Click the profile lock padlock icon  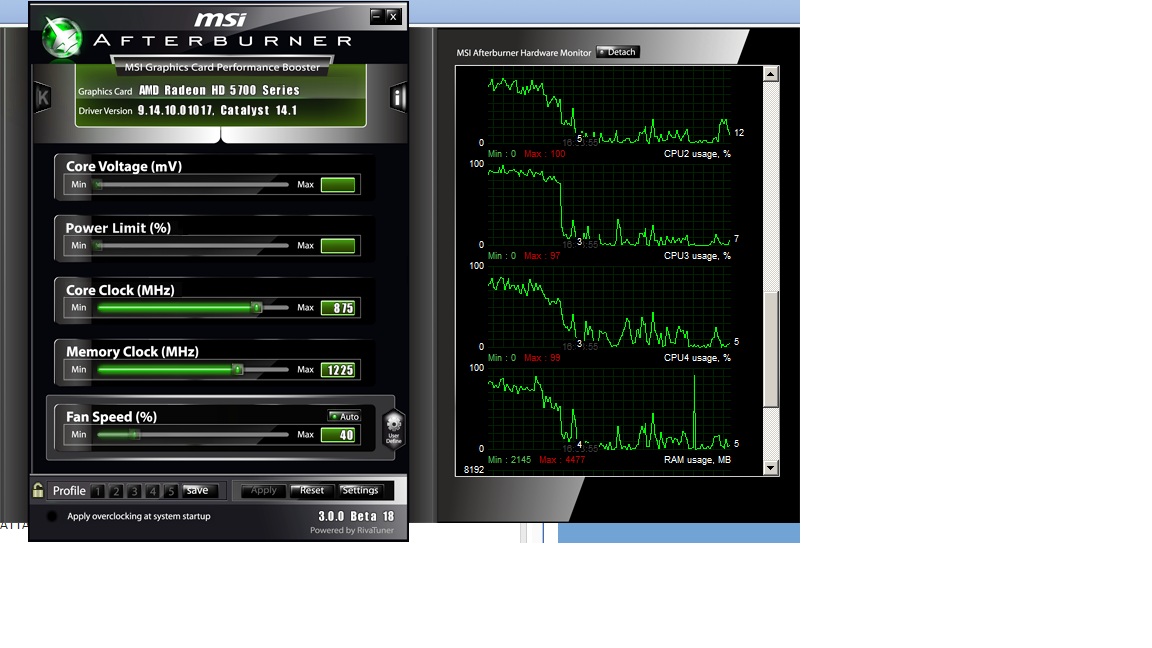pyautogui.click(x=38, y=490)
